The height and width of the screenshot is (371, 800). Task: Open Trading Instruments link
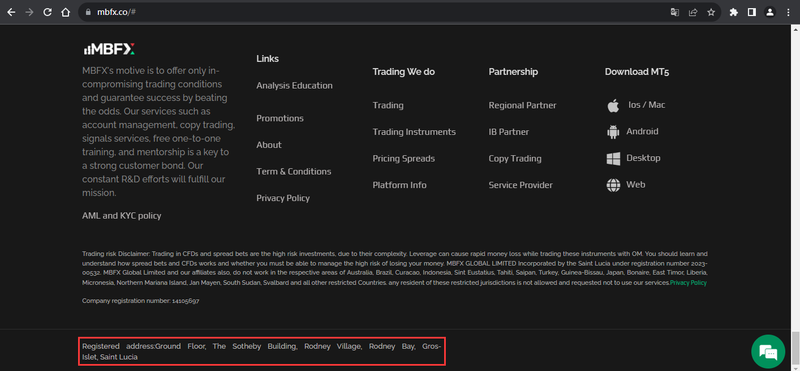pos(414,132)
